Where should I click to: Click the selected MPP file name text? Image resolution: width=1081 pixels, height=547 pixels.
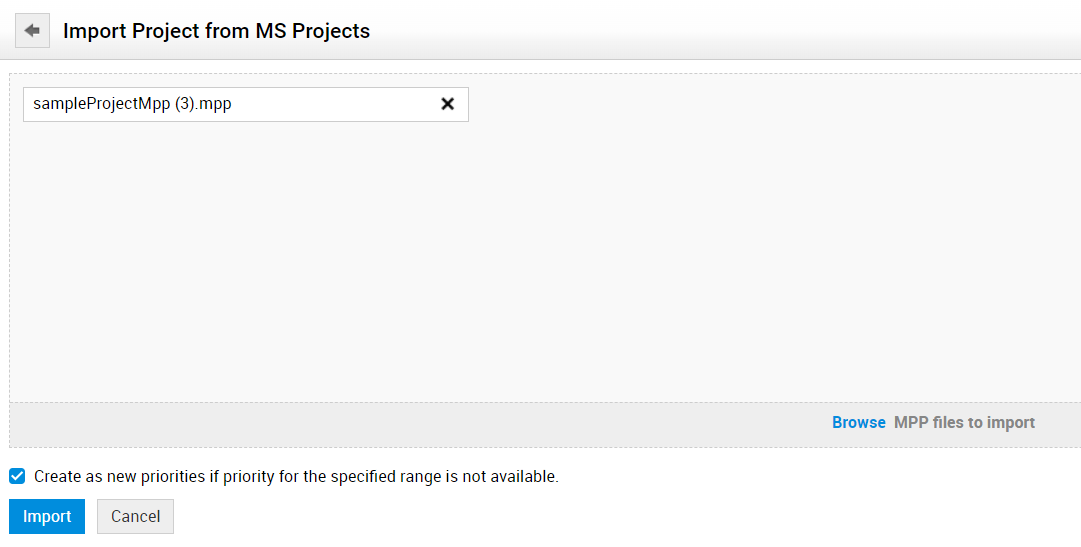point(132,103)
